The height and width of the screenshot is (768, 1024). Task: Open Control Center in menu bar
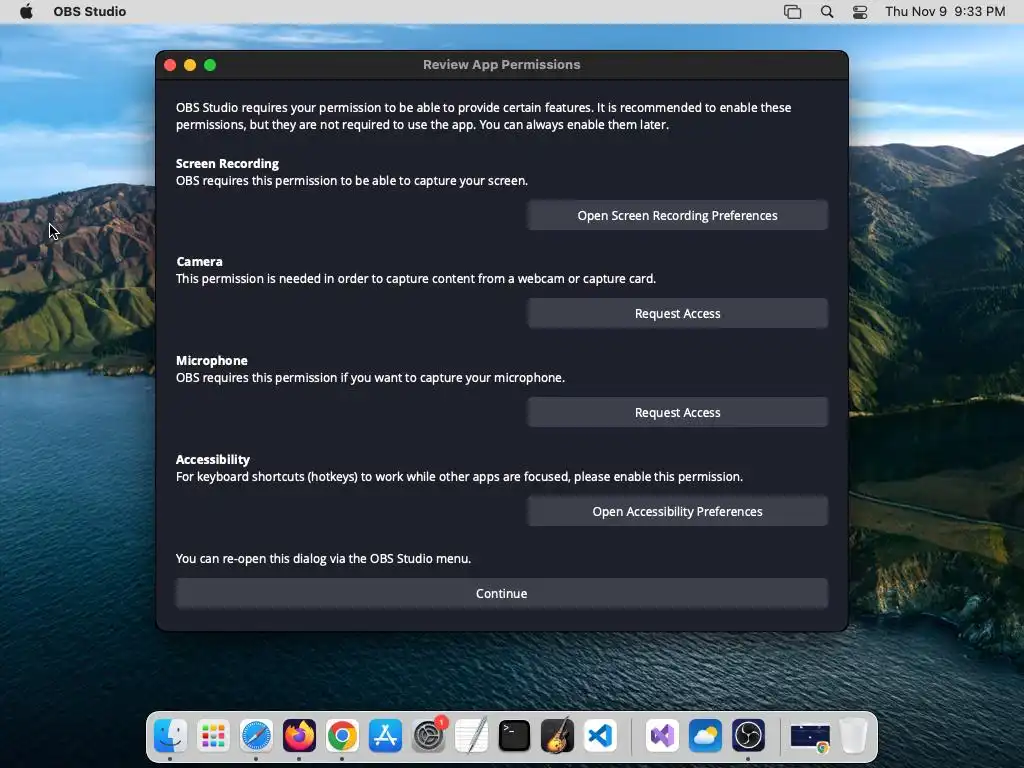860,11
